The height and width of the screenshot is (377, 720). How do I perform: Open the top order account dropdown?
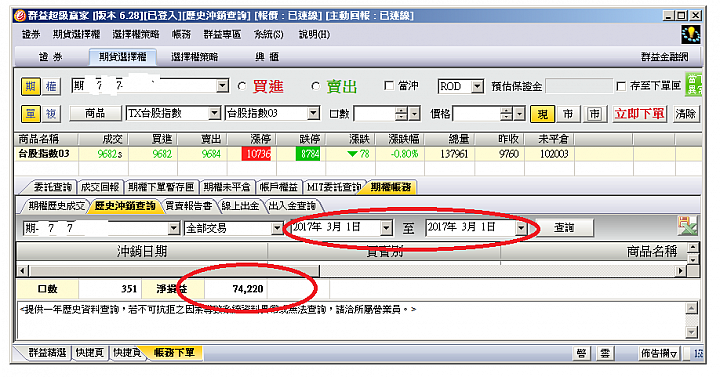[x=222, y=86]
